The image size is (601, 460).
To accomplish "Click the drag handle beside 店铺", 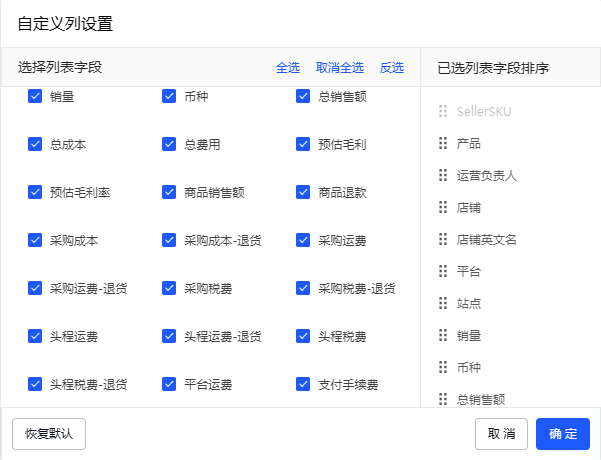I will (443, 207).
